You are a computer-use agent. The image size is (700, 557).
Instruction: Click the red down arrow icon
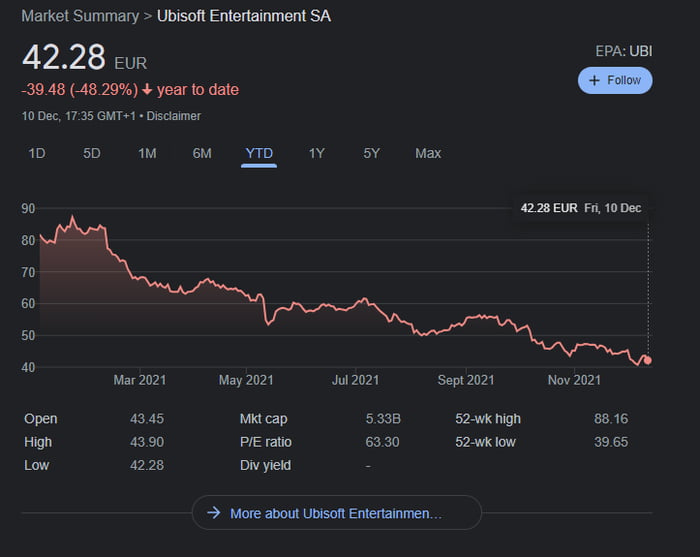[147, 90]
